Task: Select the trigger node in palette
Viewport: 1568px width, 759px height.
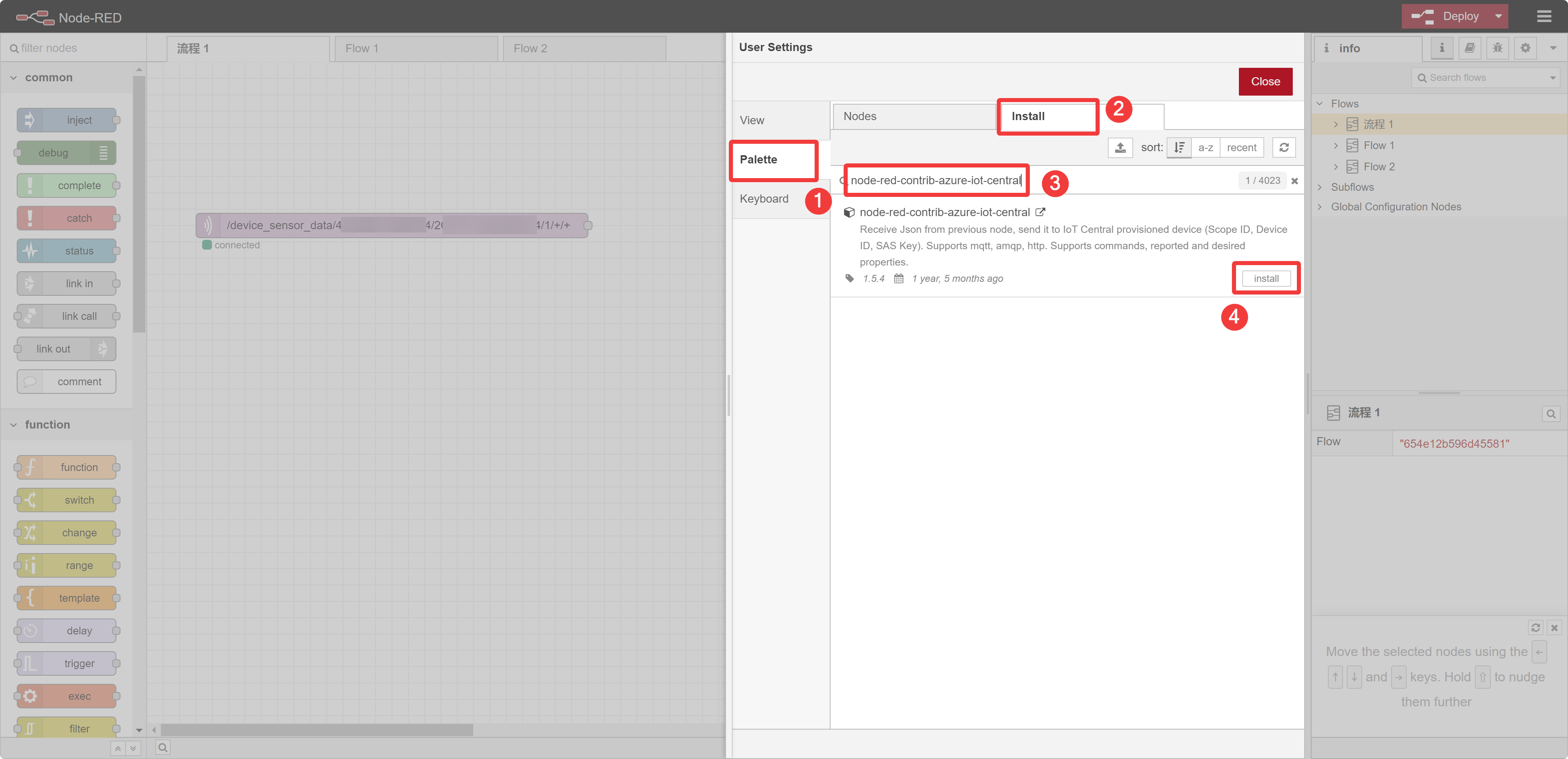Action: point(67,663)
